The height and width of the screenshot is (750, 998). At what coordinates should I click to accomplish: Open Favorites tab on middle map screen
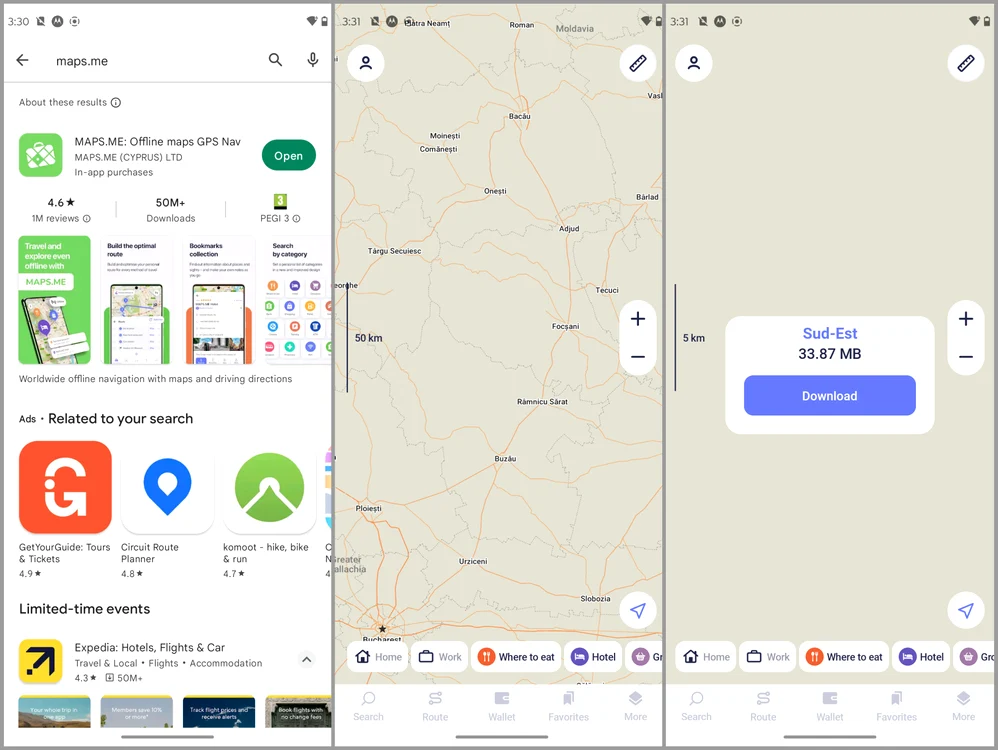[568, 706]
